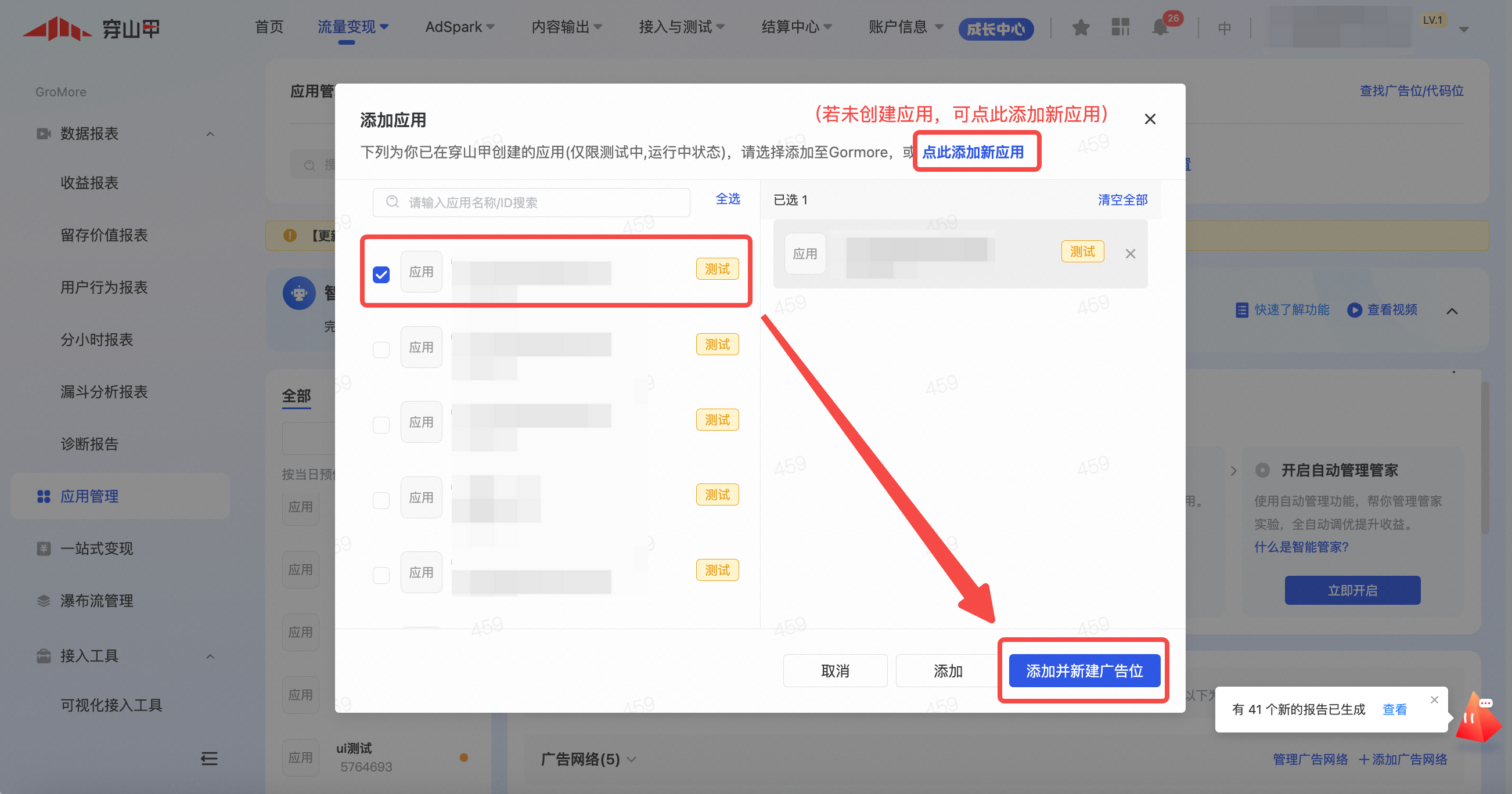Click 添加并新建广告位 button
1512x794 pixels.
click(x=1083, y=671)
